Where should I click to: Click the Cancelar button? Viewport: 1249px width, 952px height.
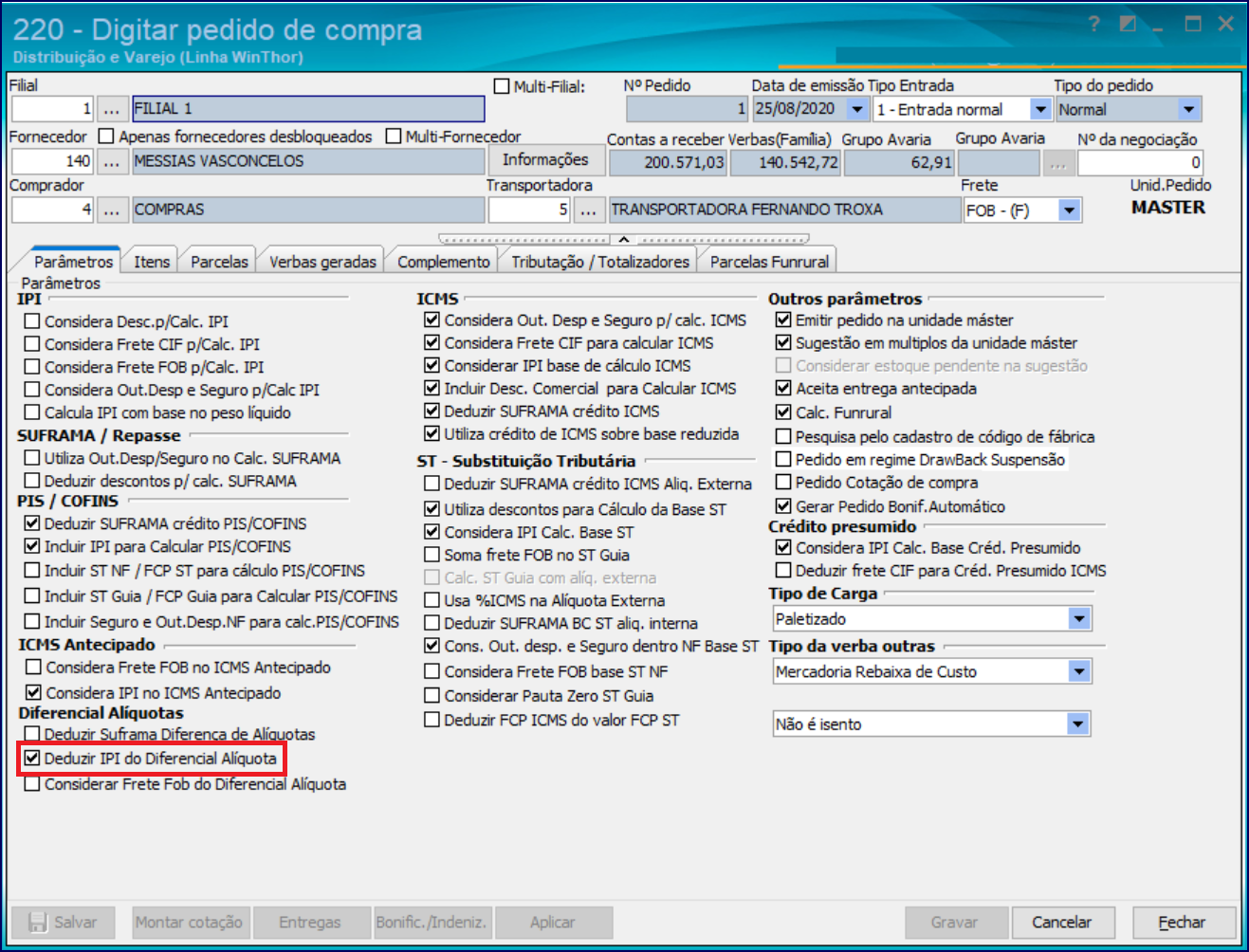(x=1061, y=923)
